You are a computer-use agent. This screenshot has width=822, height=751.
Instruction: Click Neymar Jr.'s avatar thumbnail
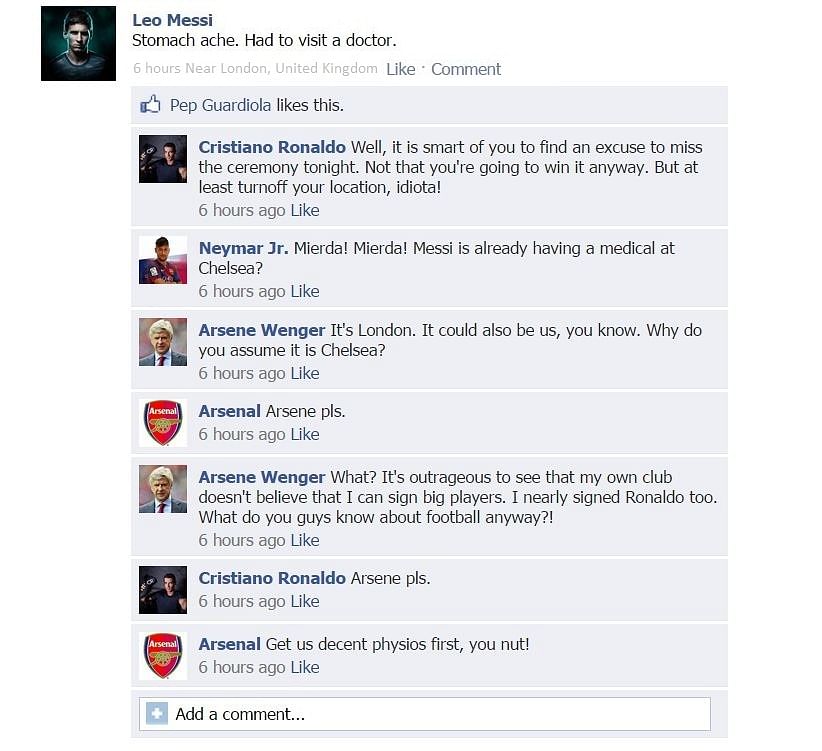click(x=163, y=260)
